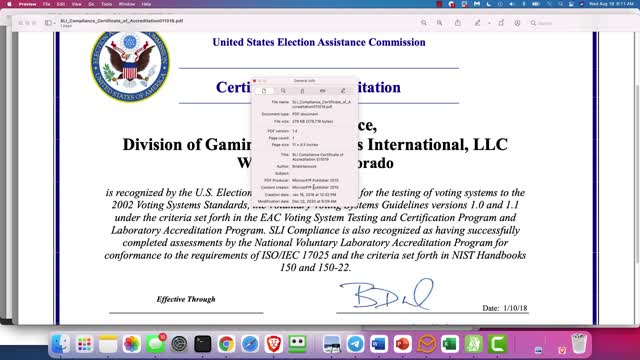Open the Window menu
640x360 pixels.
[127, 4]
